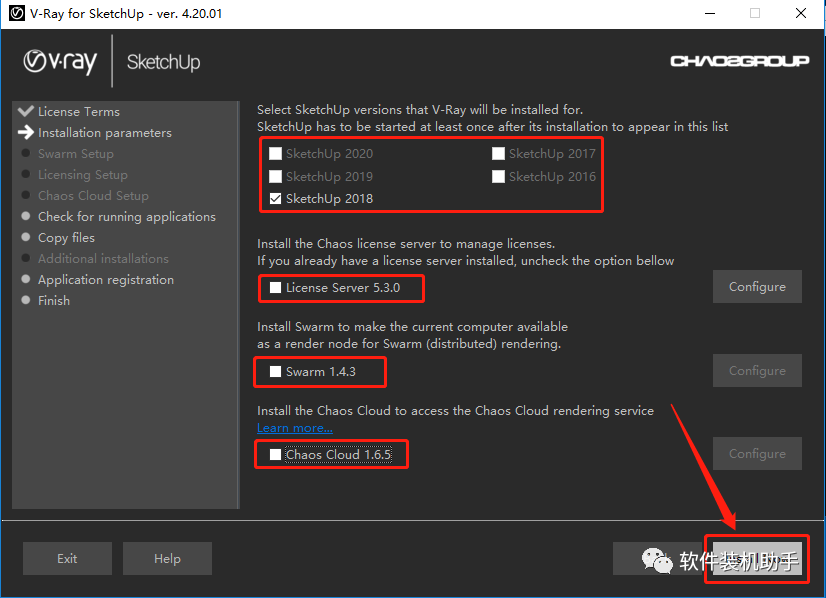
Task: Select Licensing Setup step in sidebar
Action: pyautogui.click(x=83, y=174)
